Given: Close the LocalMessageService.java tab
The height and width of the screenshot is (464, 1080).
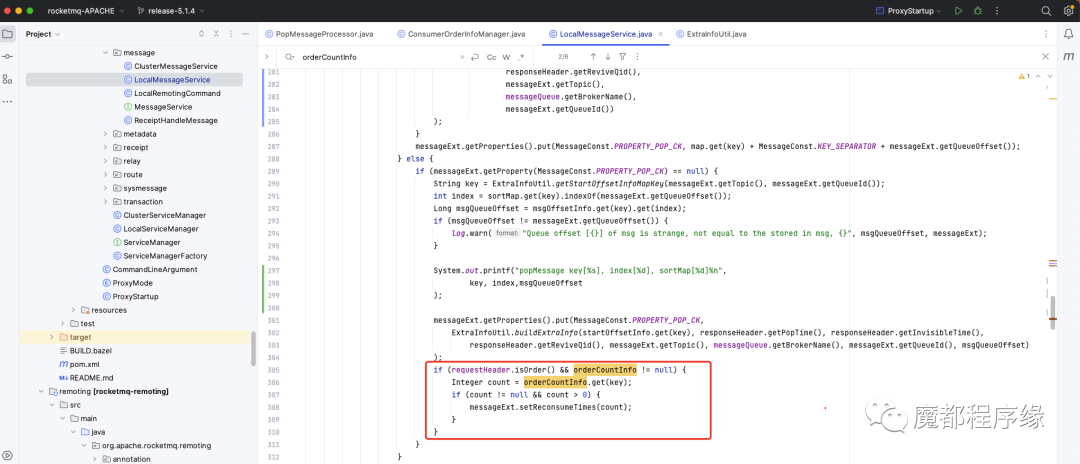Looking at the screenshot, I should click(x=661, y=34).
